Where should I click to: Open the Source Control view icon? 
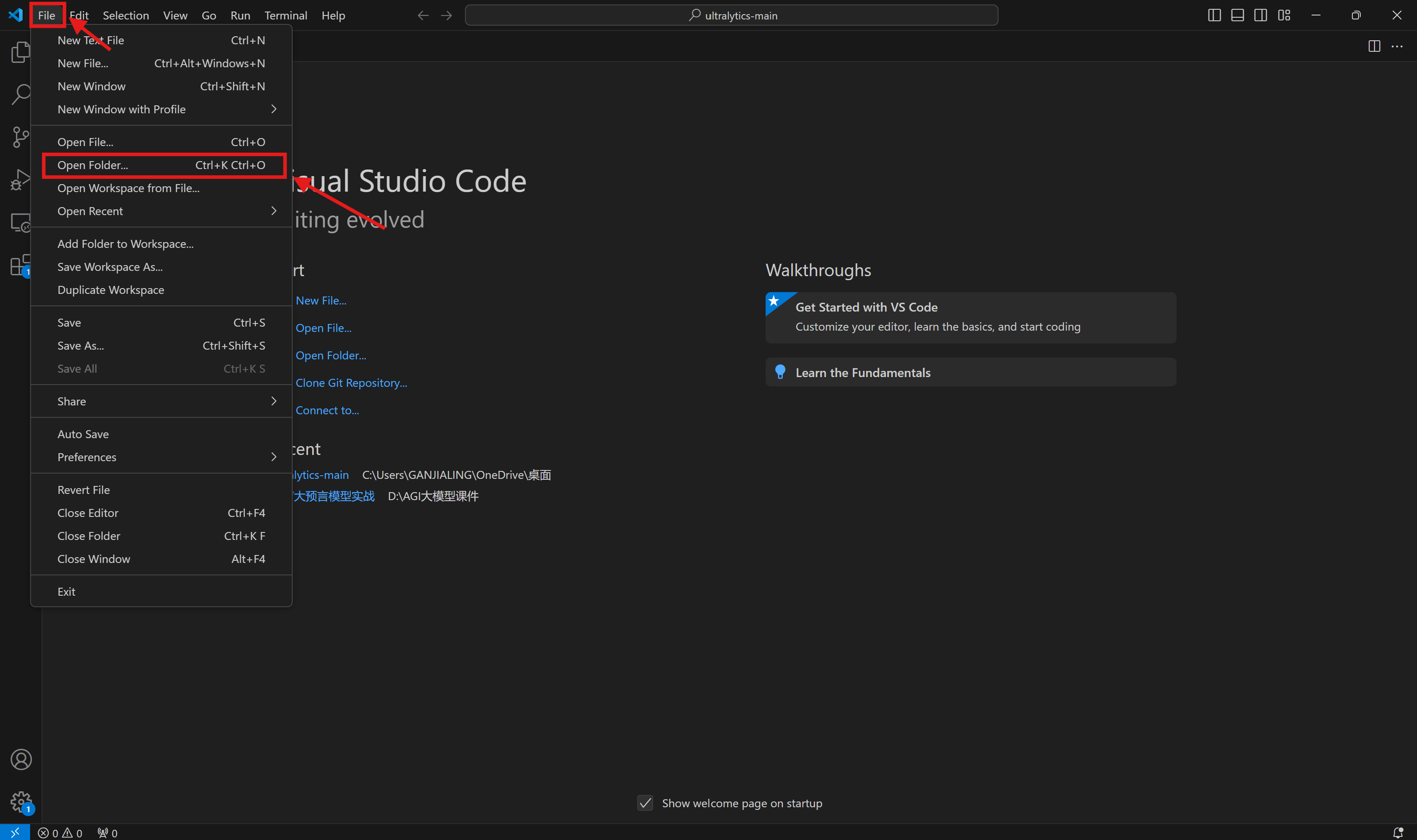click(x=20, y=137)
